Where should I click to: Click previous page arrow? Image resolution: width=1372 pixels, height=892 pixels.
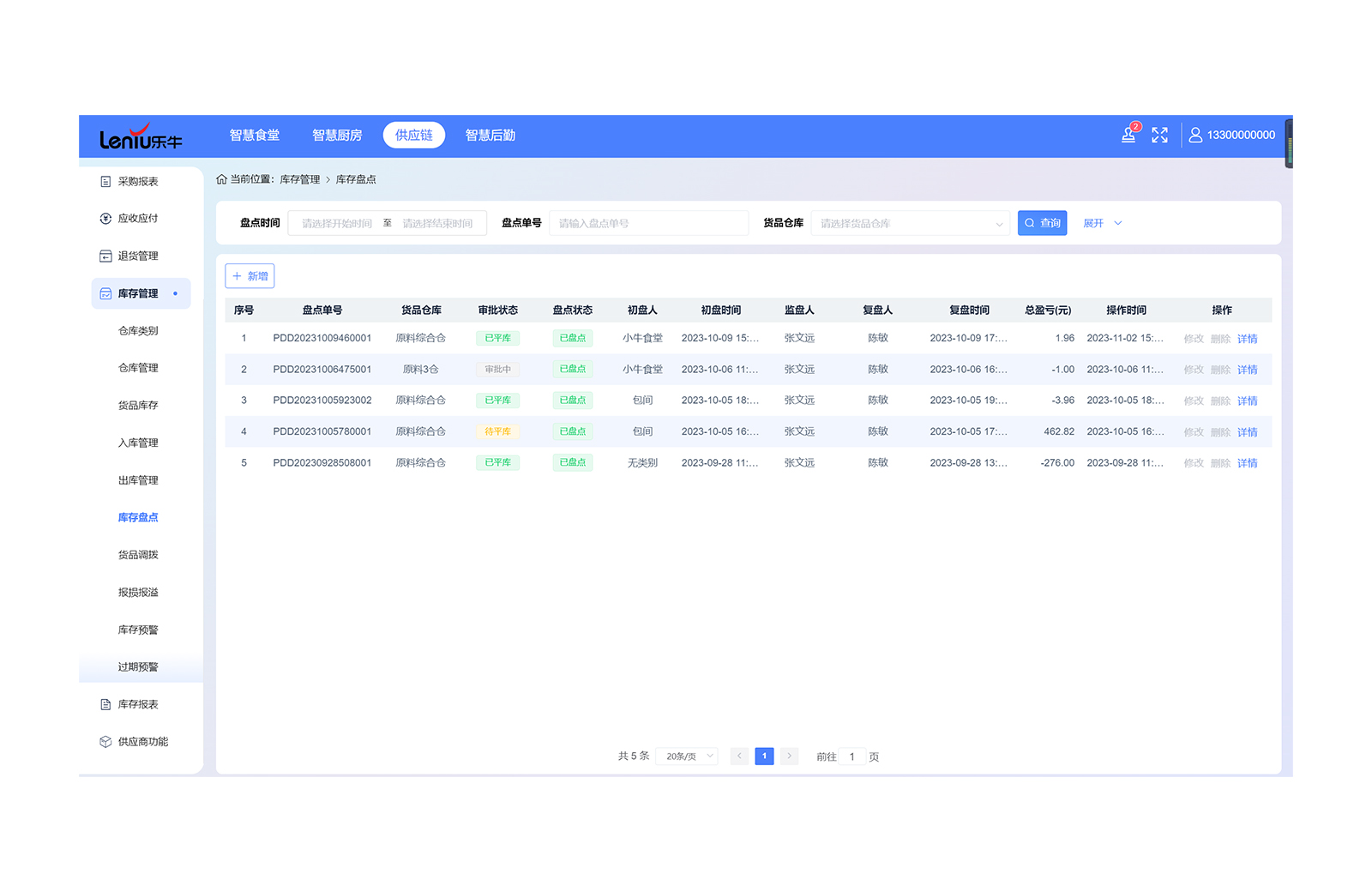[739, 756]
